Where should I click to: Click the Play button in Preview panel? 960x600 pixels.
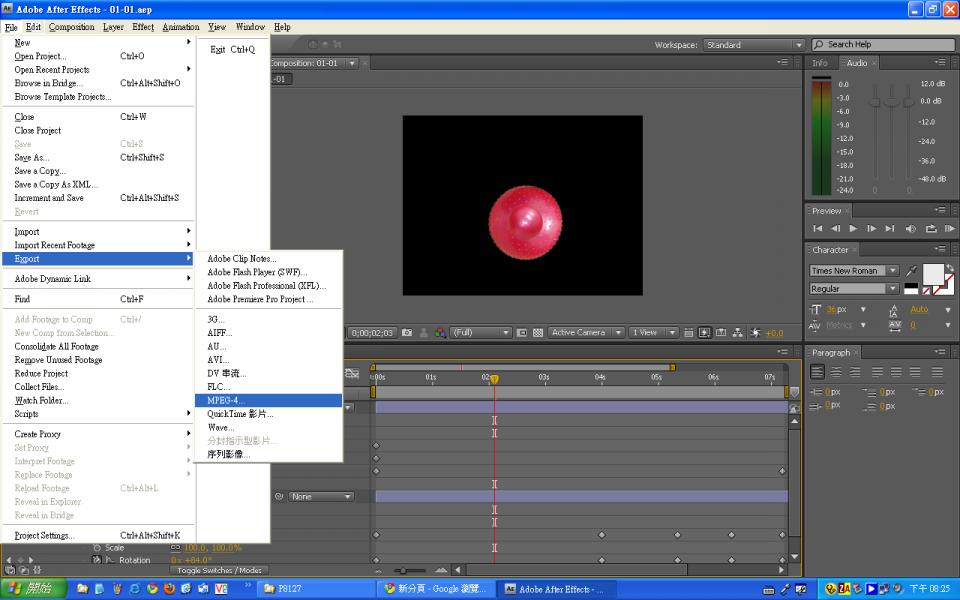click(853, 229)
